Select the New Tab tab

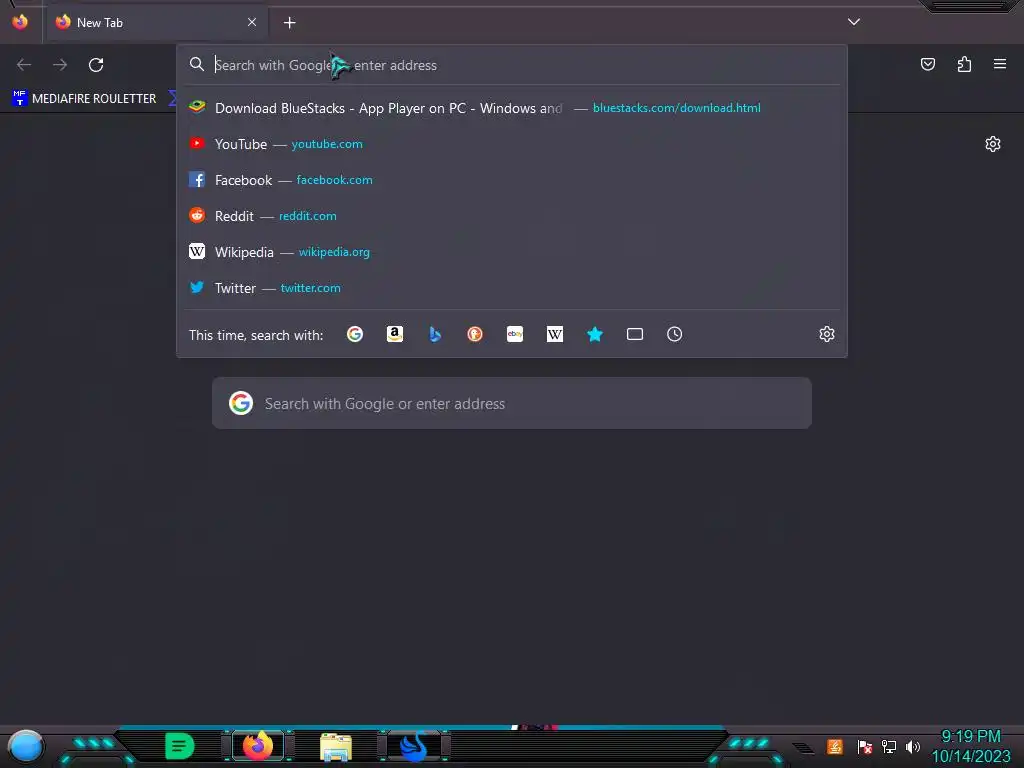pos(157,22)
